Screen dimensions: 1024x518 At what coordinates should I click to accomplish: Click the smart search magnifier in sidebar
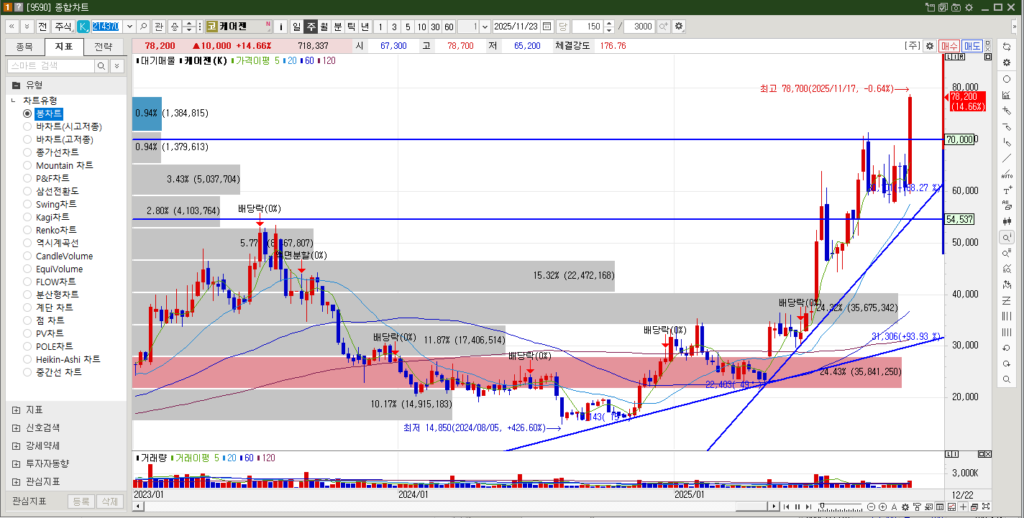coord(101,65)
